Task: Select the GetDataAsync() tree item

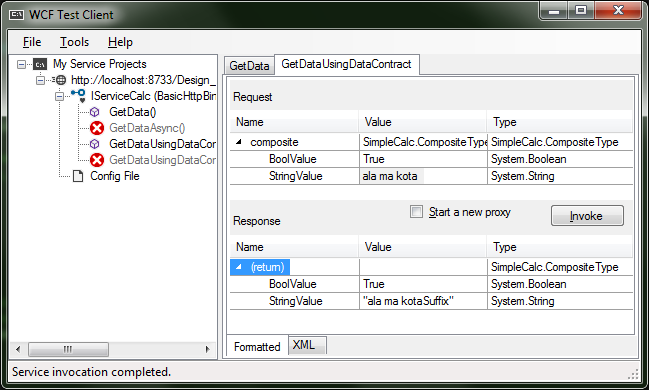Action: (147, 128)
